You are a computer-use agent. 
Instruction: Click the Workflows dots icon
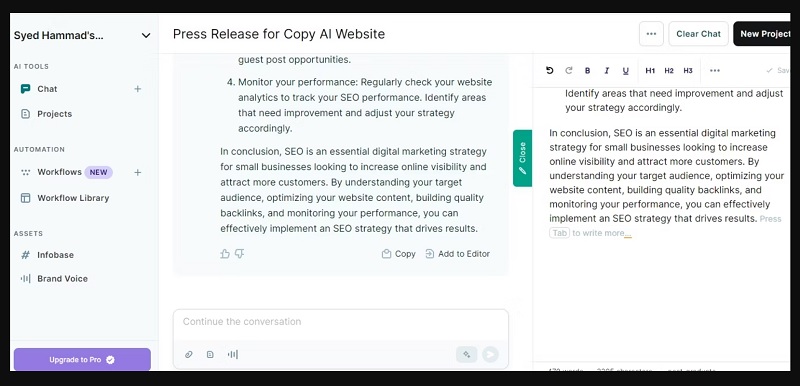(x=25, y=172)
